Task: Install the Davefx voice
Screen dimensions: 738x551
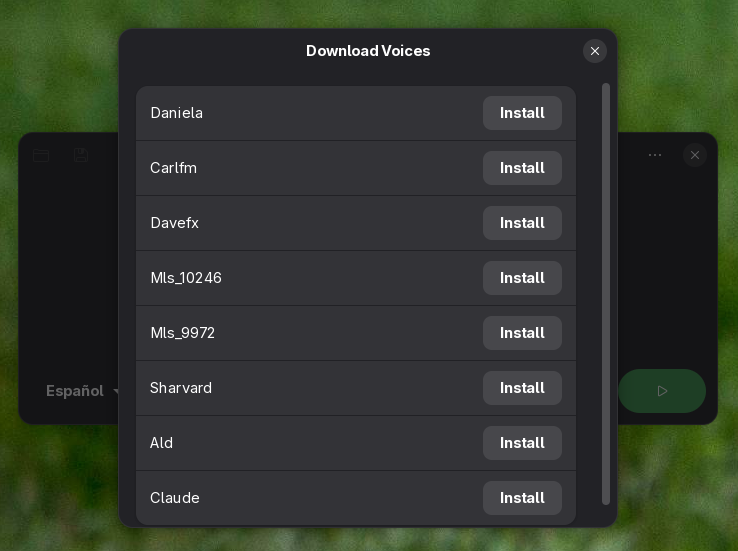Action: (x=522, y=223)
